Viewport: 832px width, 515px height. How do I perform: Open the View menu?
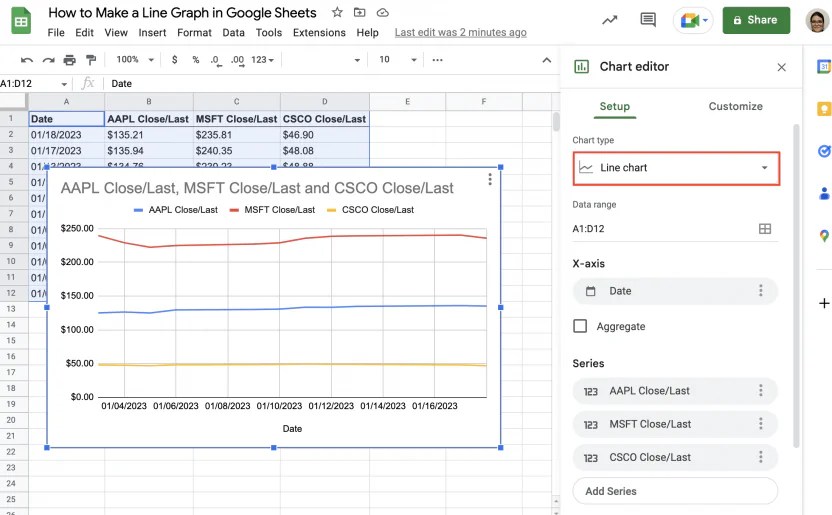116,33
